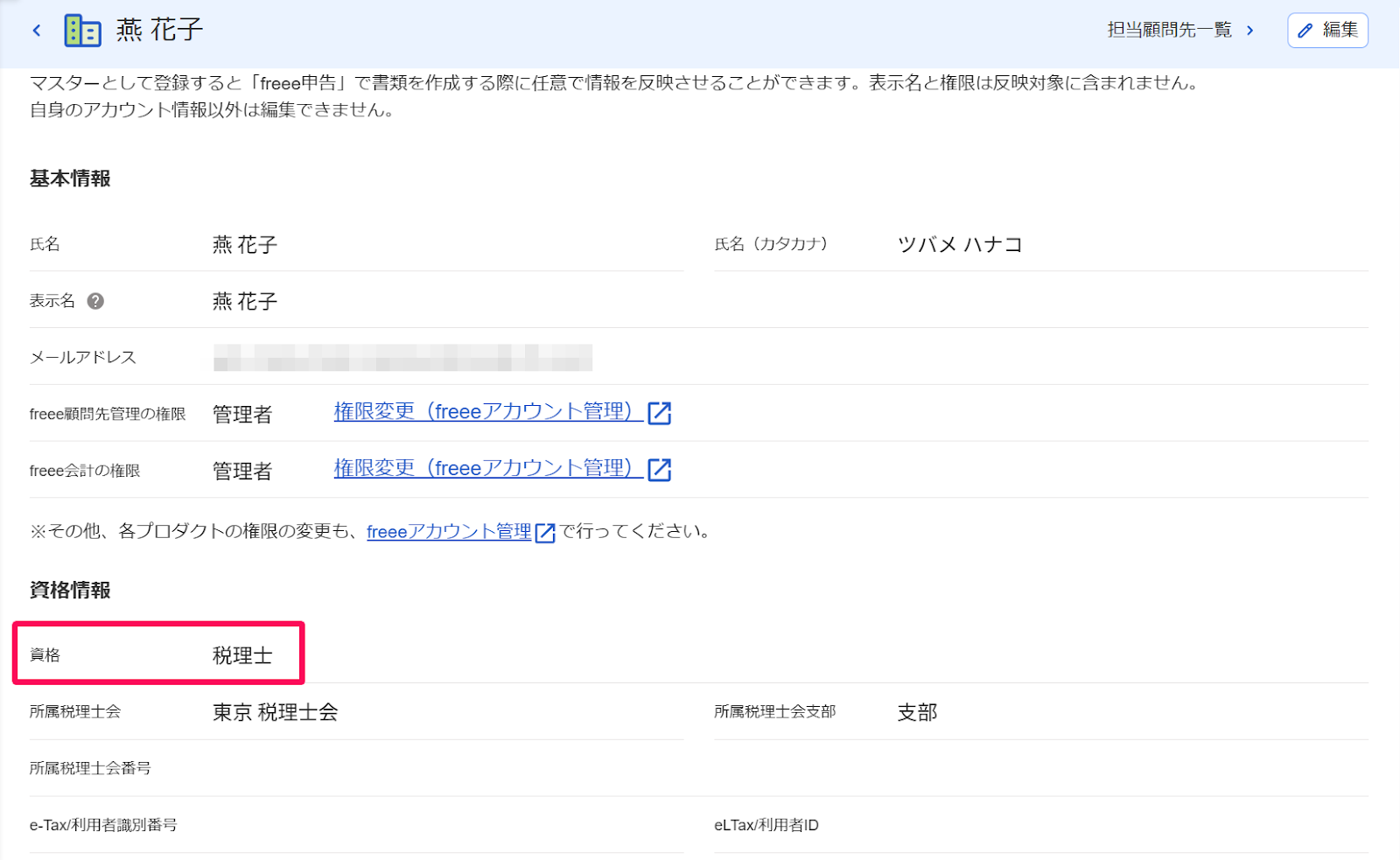The image size is (1400, 860).
Task: Go back using the left chevron arrow
Action: (37, 31)
